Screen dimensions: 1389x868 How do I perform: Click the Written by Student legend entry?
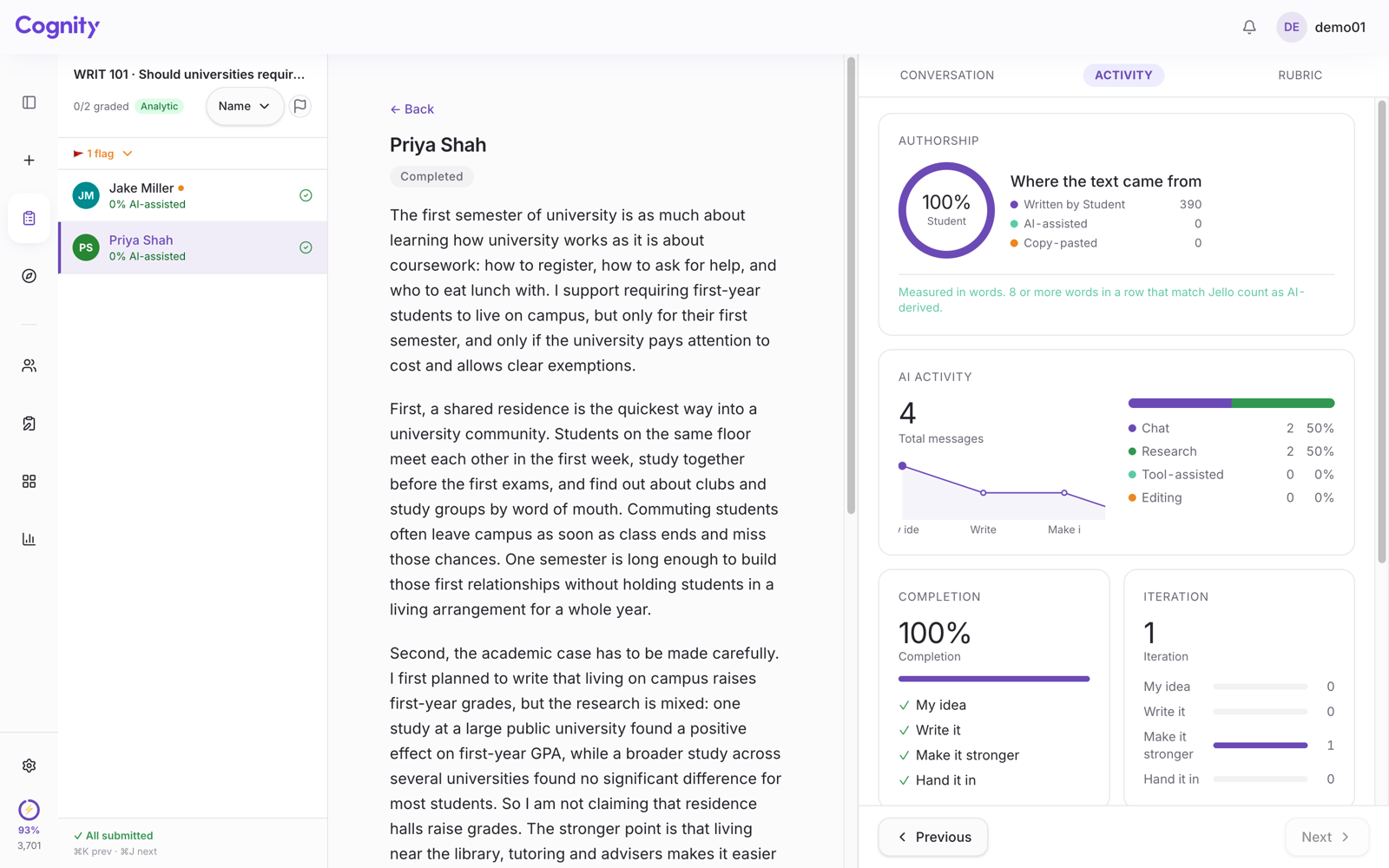1106,205
